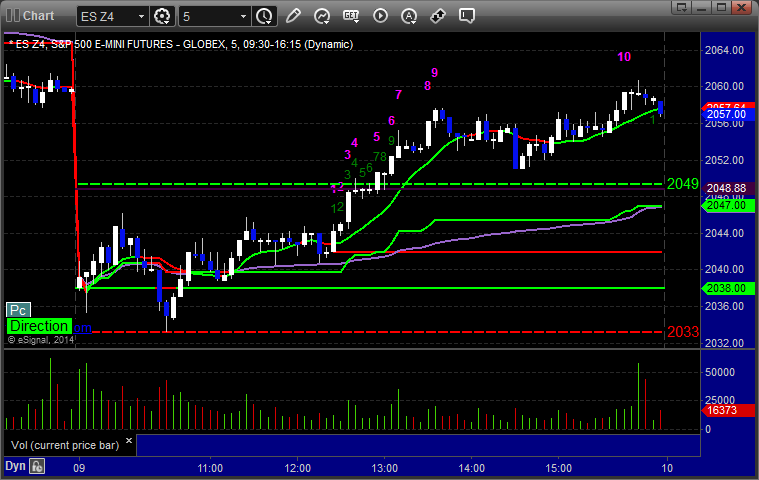Screen dimensions: 759x480
Task: Open the symbol settings gear icon
Action: pos(162,16)
